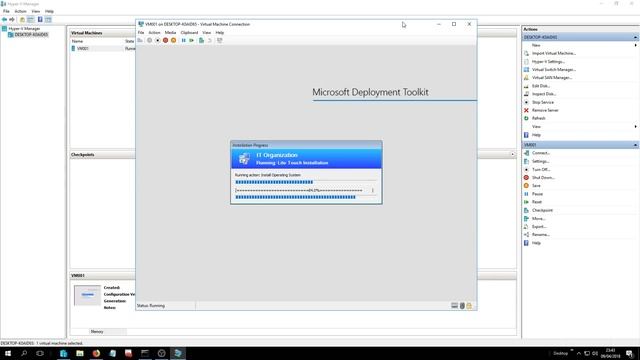Click Rename action for VM001
This screenshot has height=360, width=640.
[x=540, y=235]
